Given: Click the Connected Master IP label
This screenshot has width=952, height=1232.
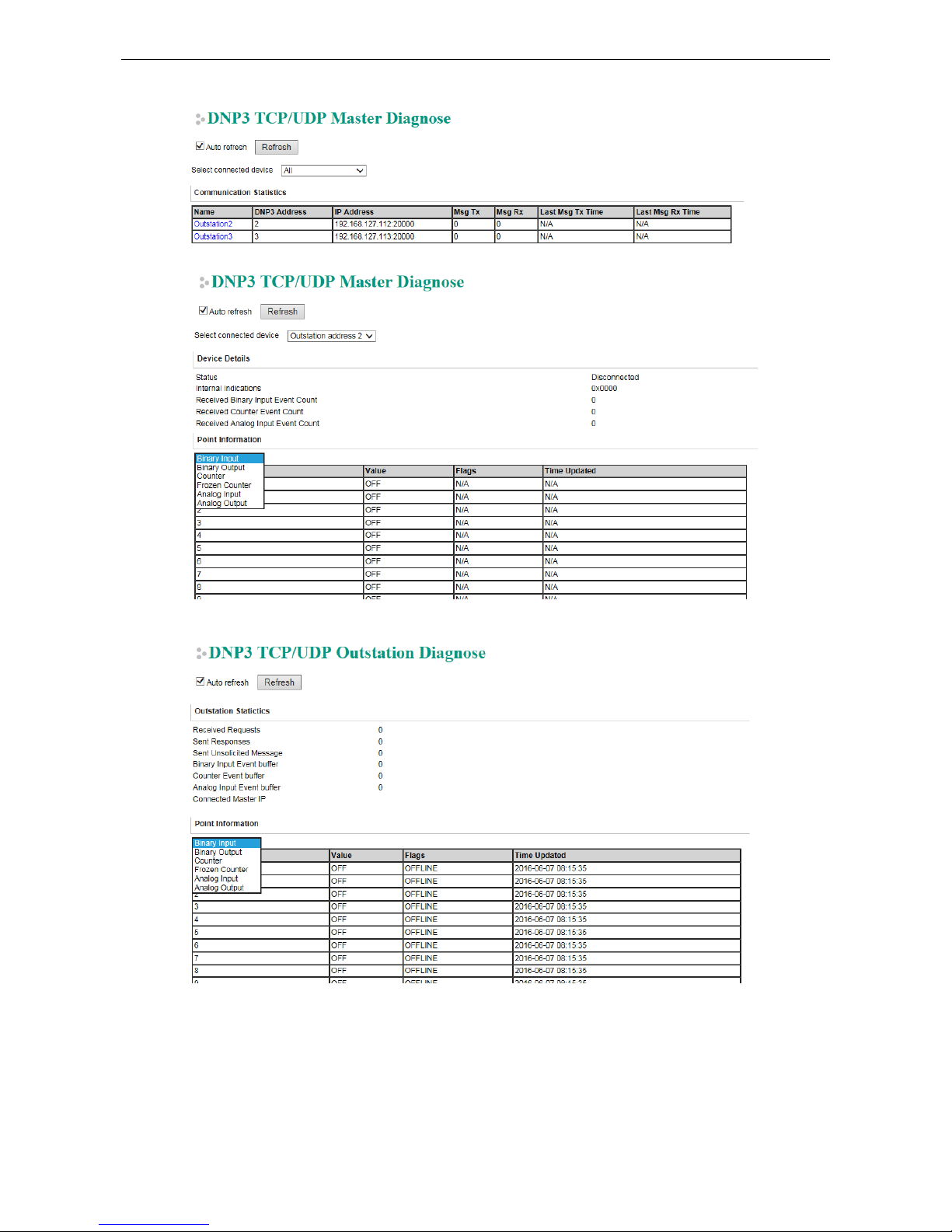Looking at the screenshot, I should pyautogui.click(x=229, y=799).
